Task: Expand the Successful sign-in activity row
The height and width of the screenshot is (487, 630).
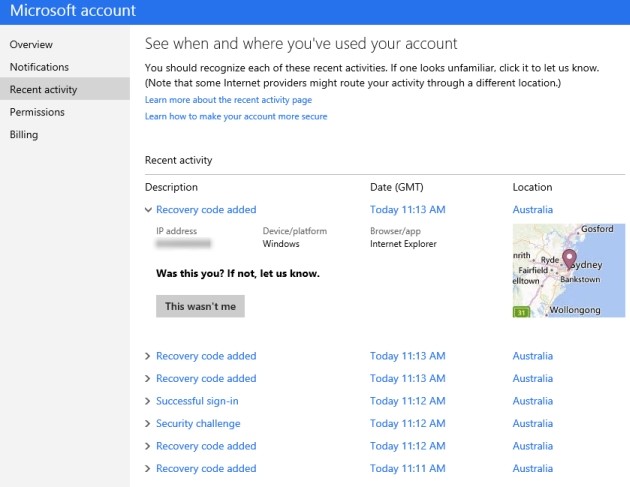Action: tap(149, 401)
